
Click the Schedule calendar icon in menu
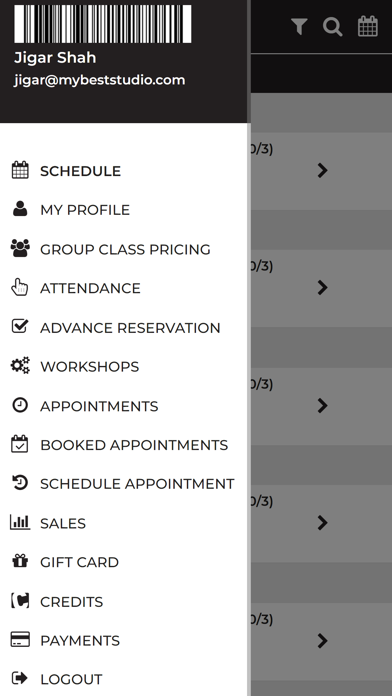click(x=20, y=170)
